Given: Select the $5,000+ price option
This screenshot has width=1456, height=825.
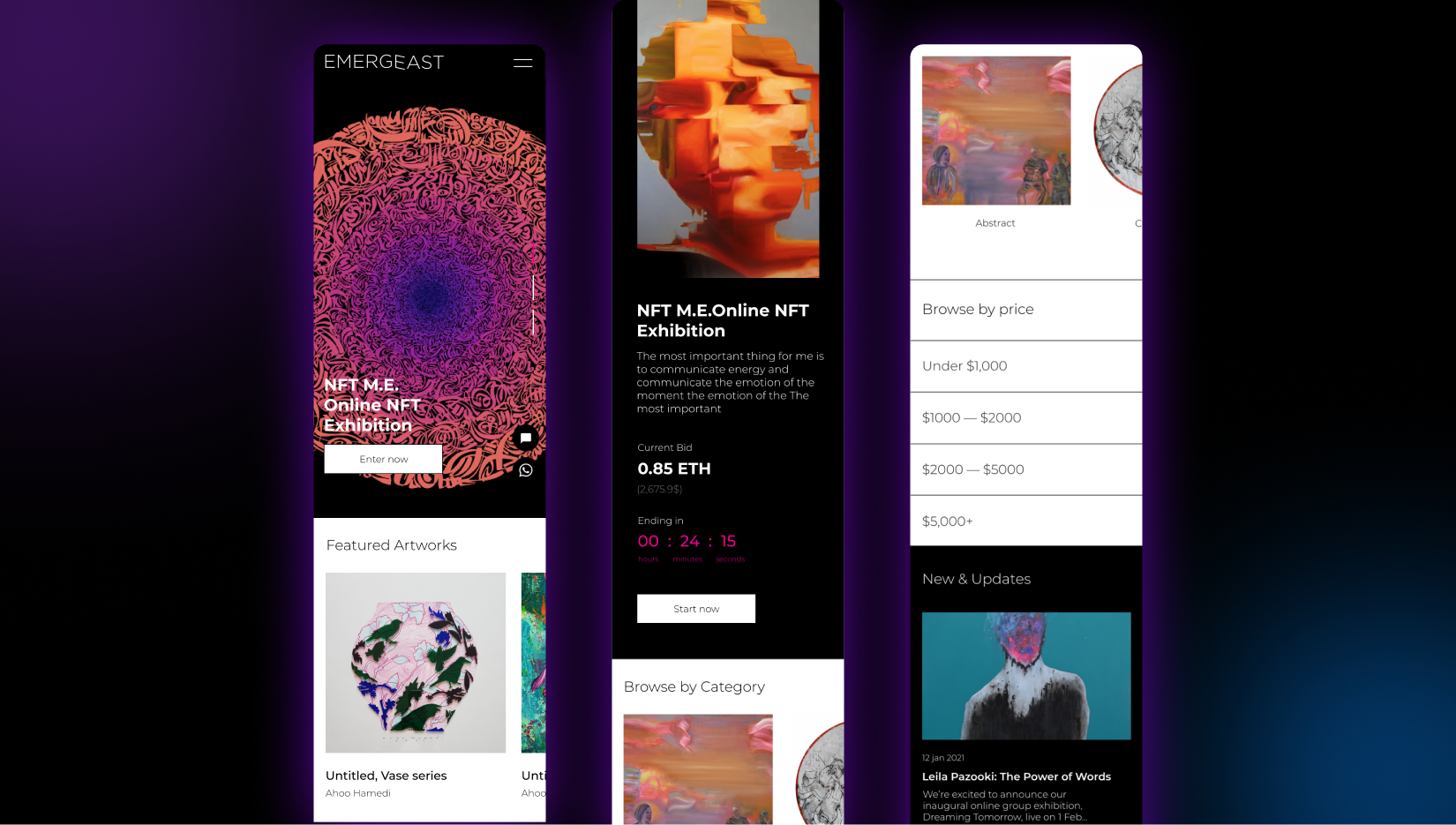Looking at the screenshot, I should [x=1026, y=521].
